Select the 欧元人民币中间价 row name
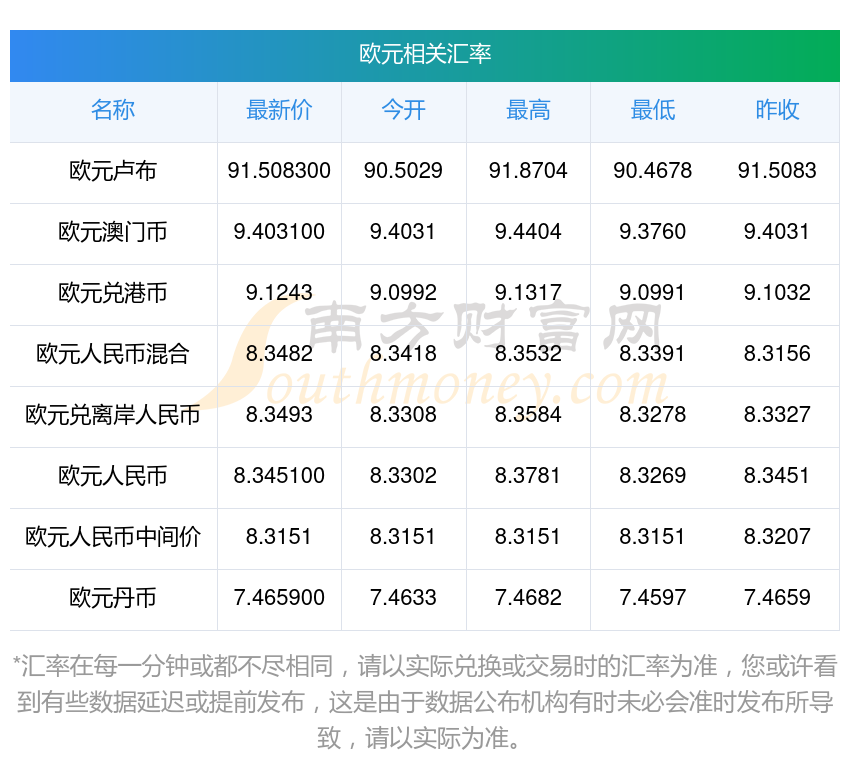This screenshot has height=769, width=850. [113, 537]
